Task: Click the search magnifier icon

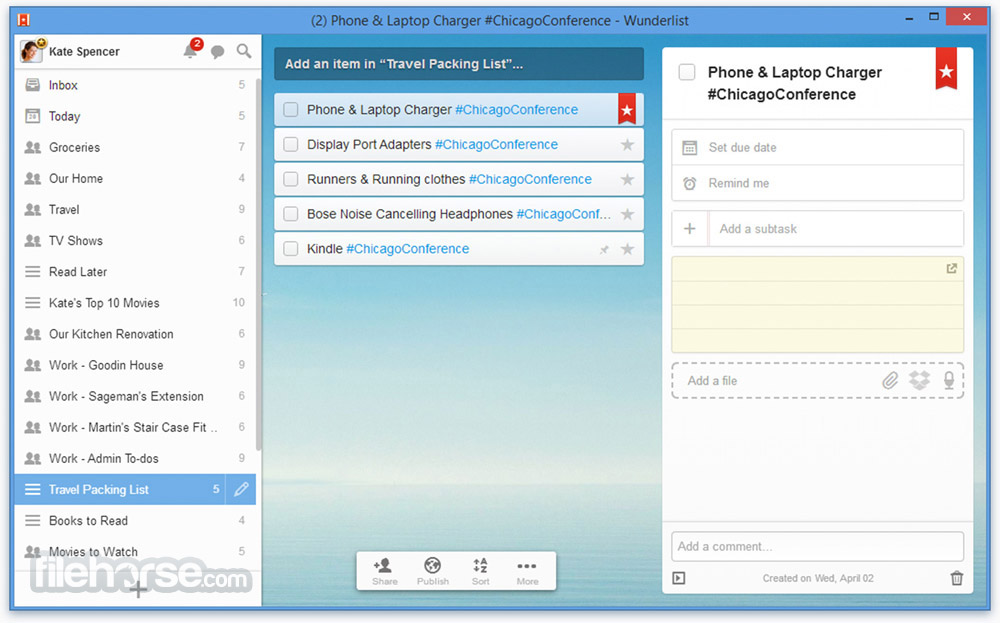Action: (244, 51)
